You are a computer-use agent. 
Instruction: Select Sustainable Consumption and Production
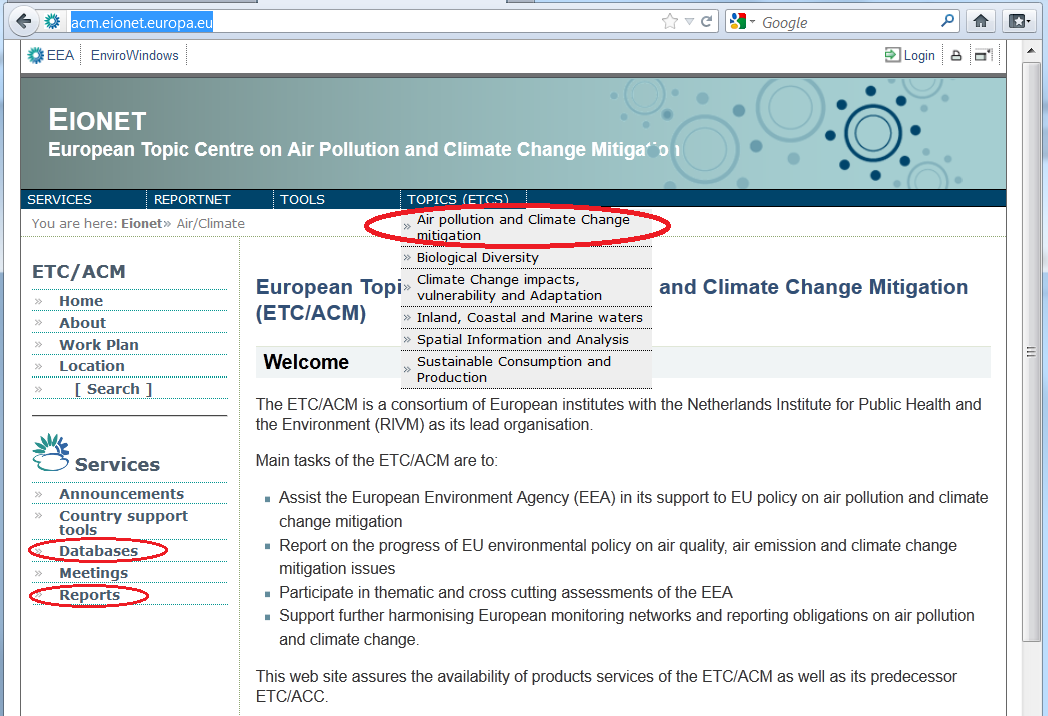pyautogui.click(x=526, y=369)
